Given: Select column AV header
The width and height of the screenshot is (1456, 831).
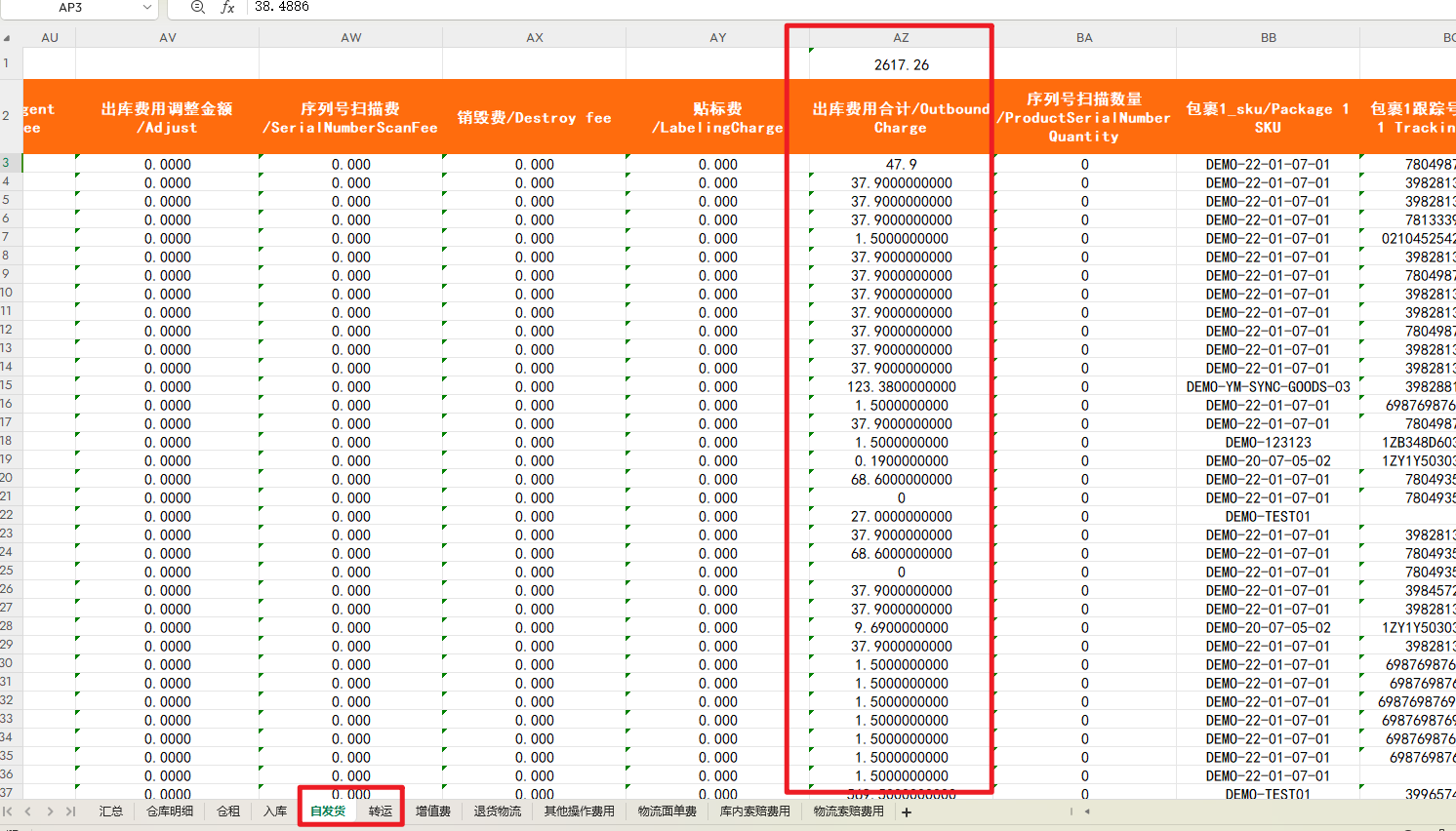Looking at the screenshot, I should point(168,38).
